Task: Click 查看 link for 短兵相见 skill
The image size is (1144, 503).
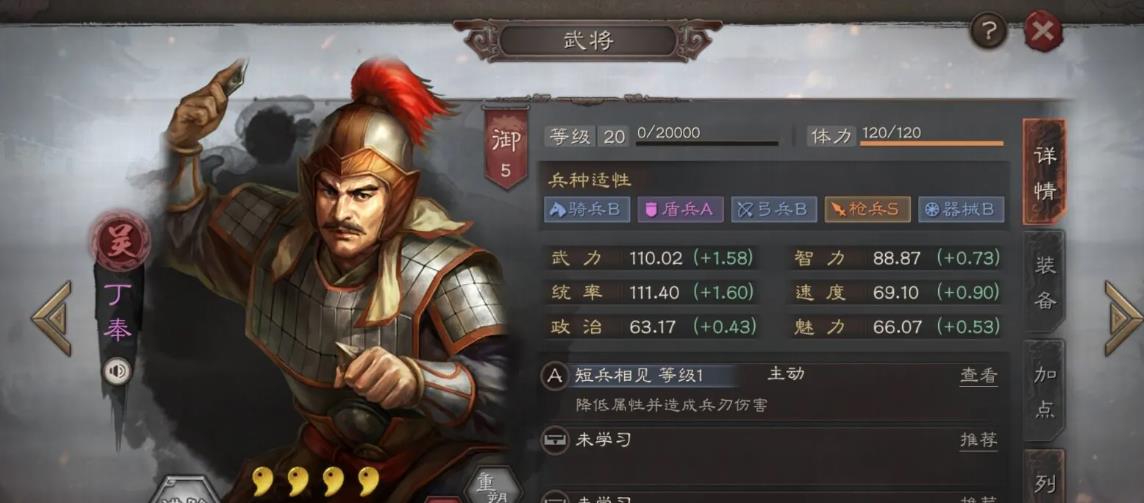Action: coord(978,376)
